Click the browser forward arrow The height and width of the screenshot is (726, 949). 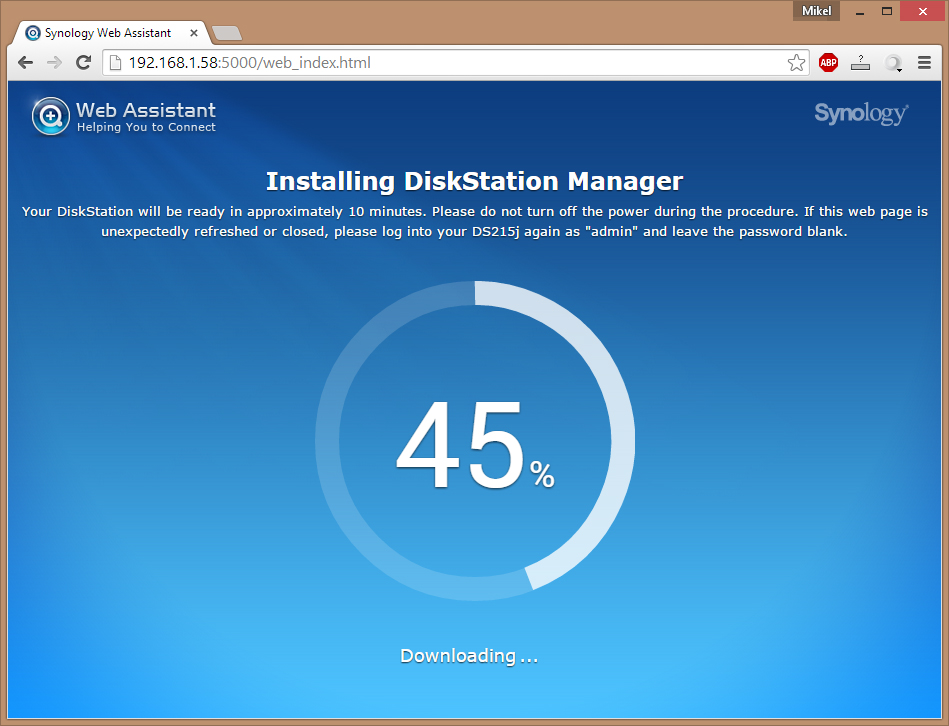click(x=54, y=62)
